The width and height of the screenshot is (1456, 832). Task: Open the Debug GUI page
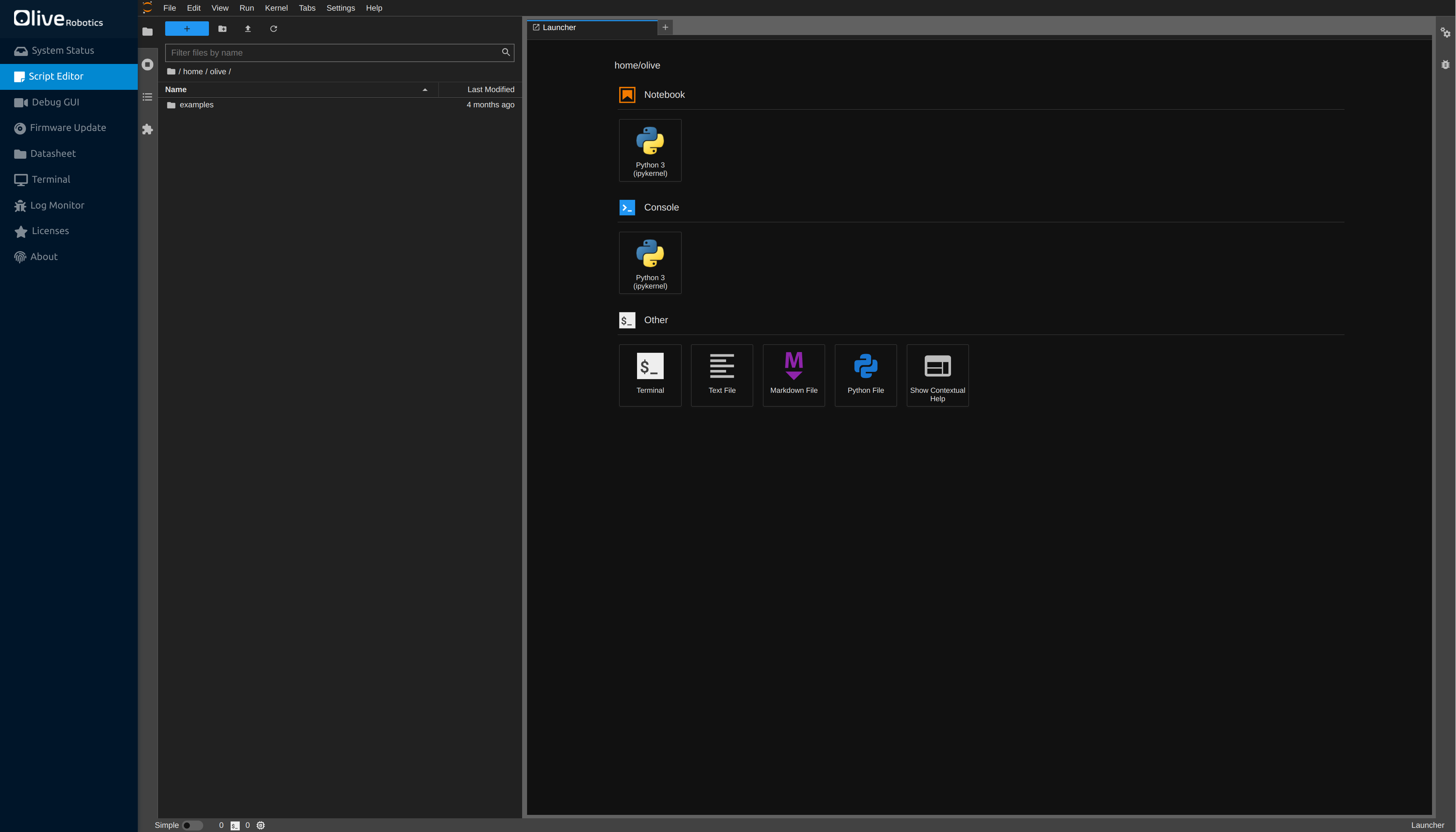(x=68, y=102)
